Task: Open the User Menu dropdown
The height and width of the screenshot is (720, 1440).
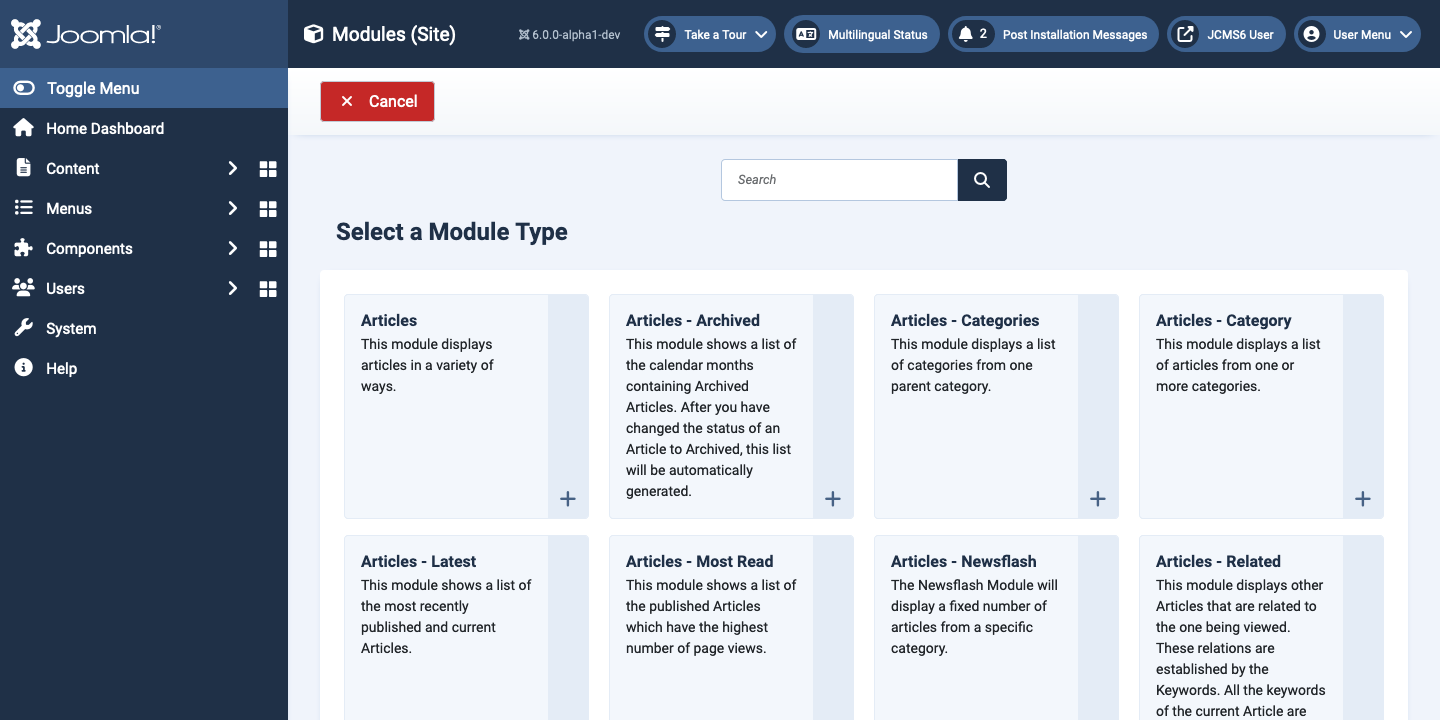Action: coord(1357,33)
